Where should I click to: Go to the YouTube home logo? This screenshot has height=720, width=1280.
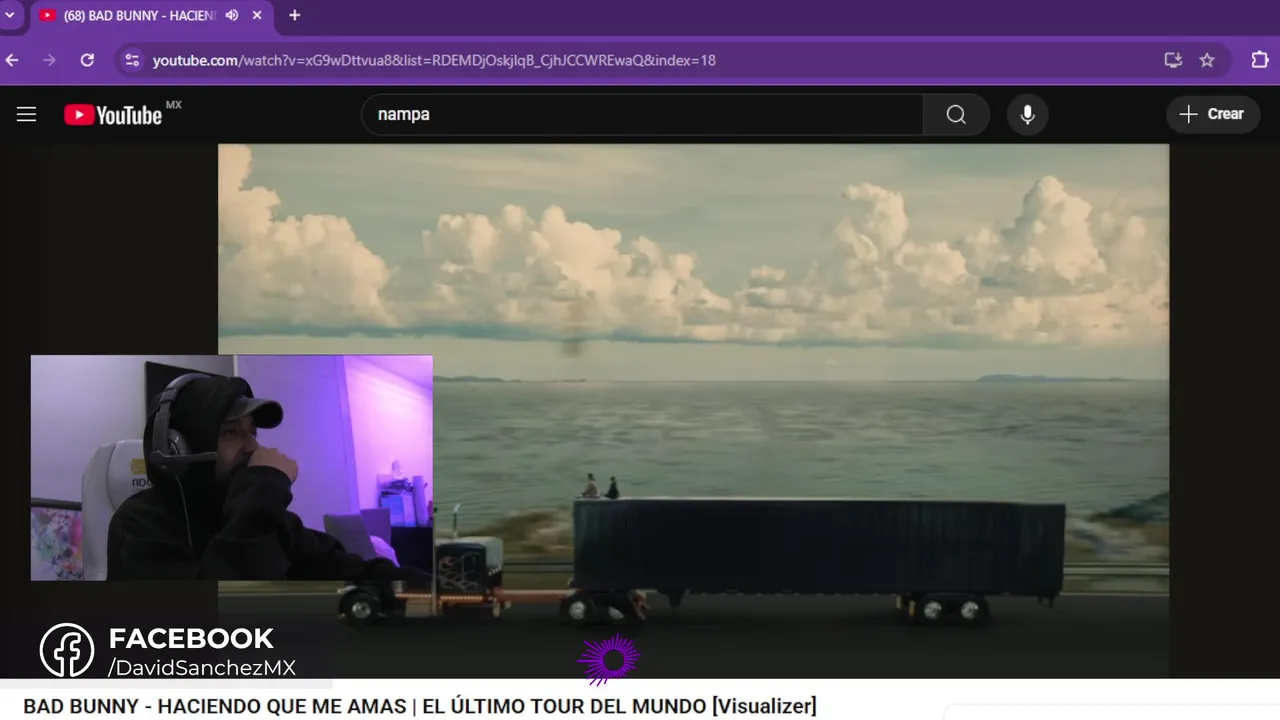coord(113,115)
